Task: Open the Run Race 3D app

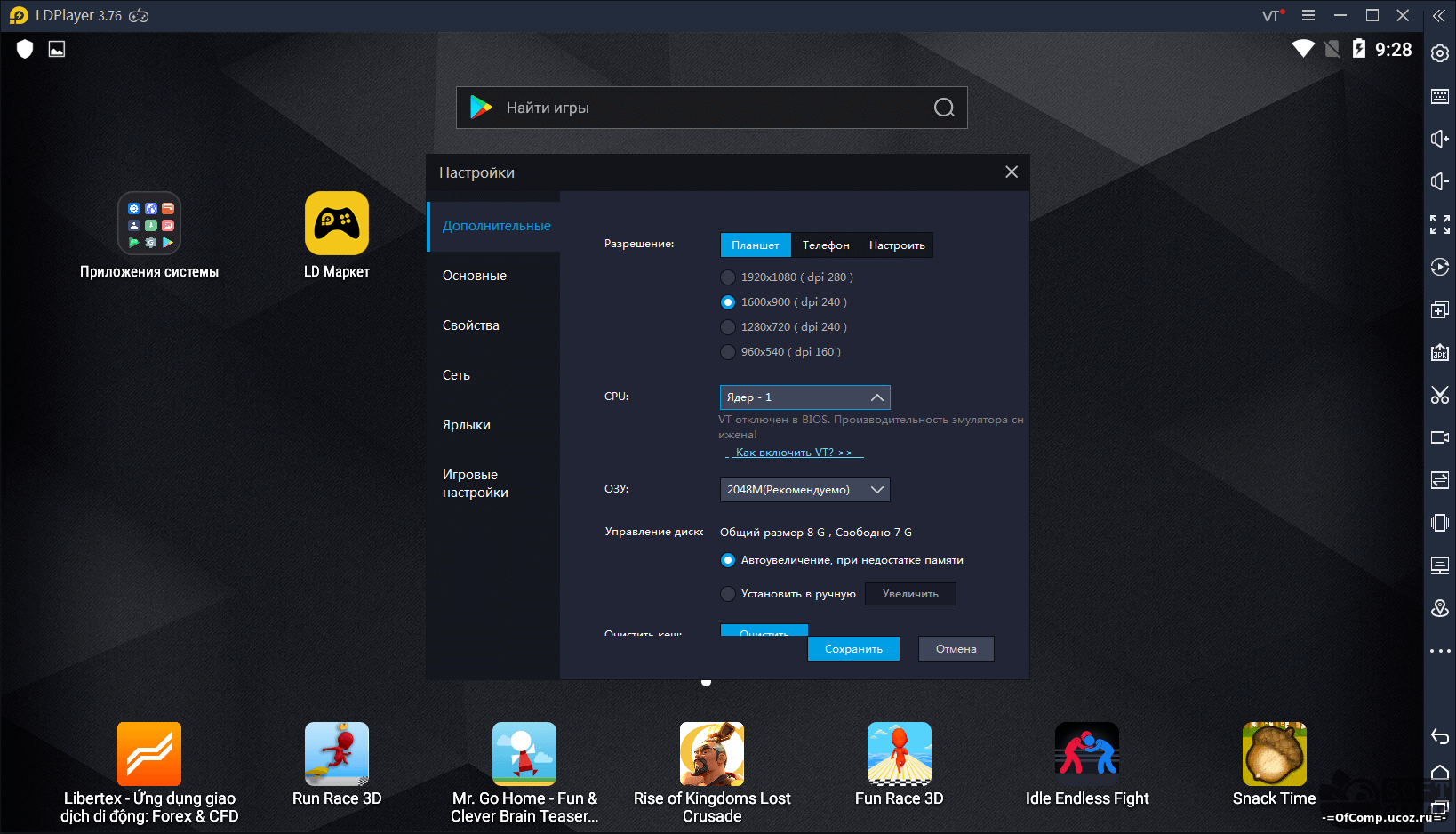Action: 336,754
